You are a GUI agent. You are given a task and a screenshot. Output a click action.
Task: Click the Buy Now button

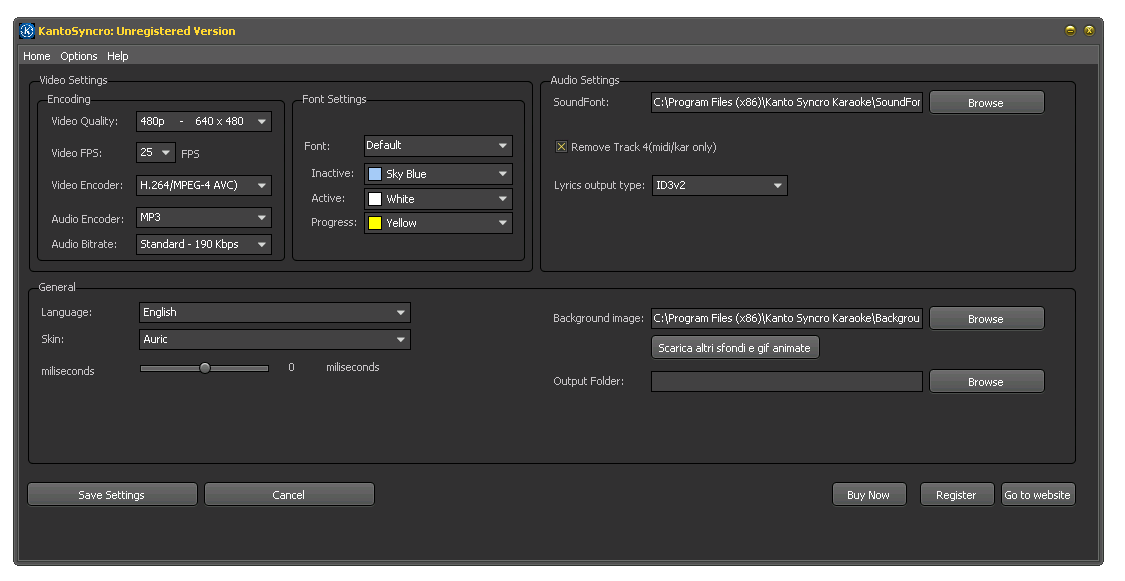pyautogui.click(x=869, y=494)
